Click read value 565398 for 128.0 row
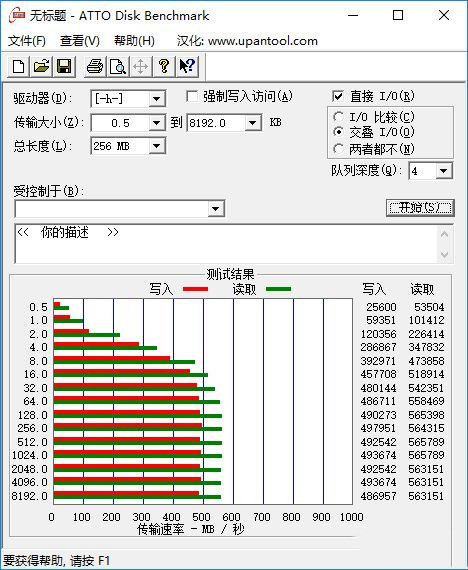 pyautogui.click(x=426, y=415)
